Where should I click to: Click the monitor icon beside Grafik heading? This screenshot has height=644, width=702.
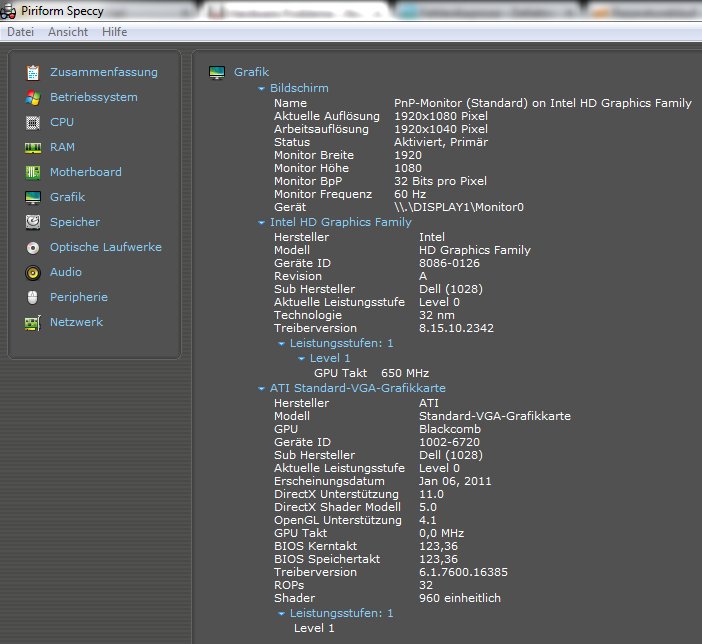coord(217,73)
